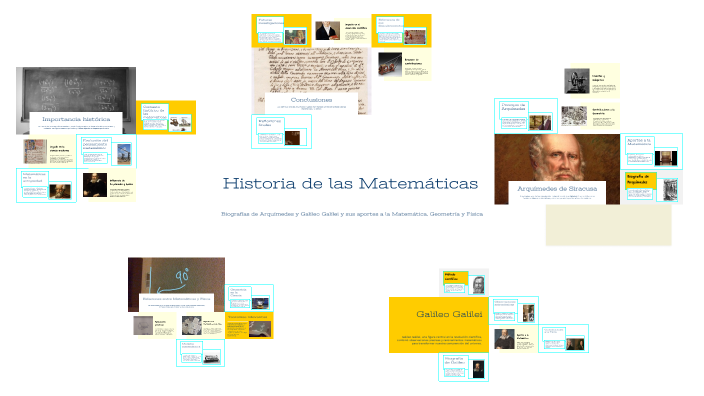The image size is (704, 396).
Task: Open the yellow 'Biografía de Arquímedes' subtopic
Action: point(651,187)
